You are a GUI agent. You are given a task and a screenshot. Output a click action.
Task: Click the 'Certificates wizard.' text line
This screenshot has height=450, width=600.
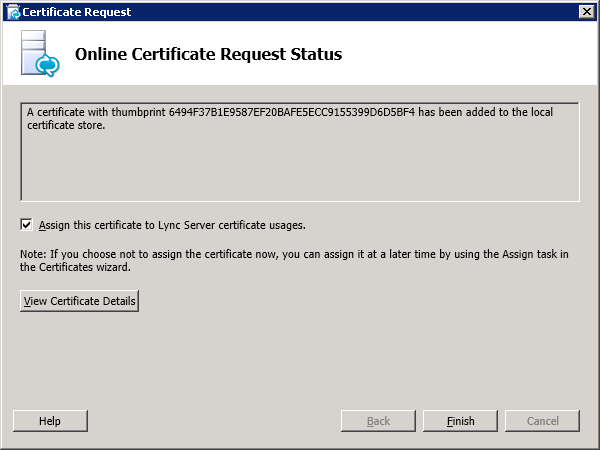75,267
